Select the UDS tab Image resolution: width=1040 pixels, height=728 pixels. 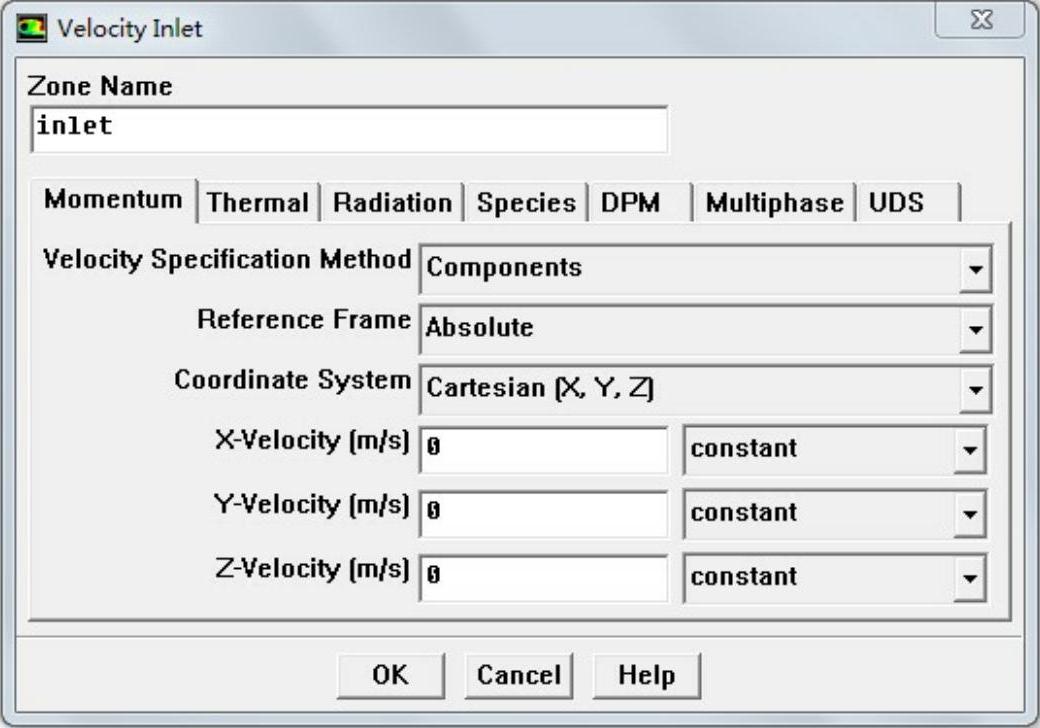coord(896,203)
